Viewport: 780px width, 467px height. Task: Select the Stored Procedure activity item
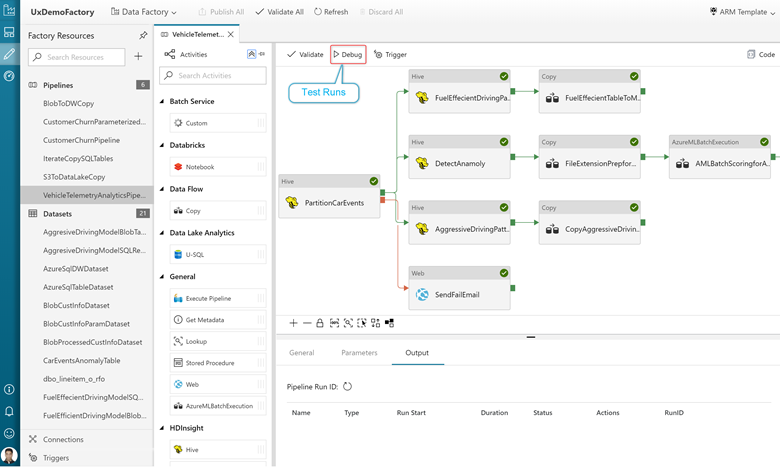(218, 363)
